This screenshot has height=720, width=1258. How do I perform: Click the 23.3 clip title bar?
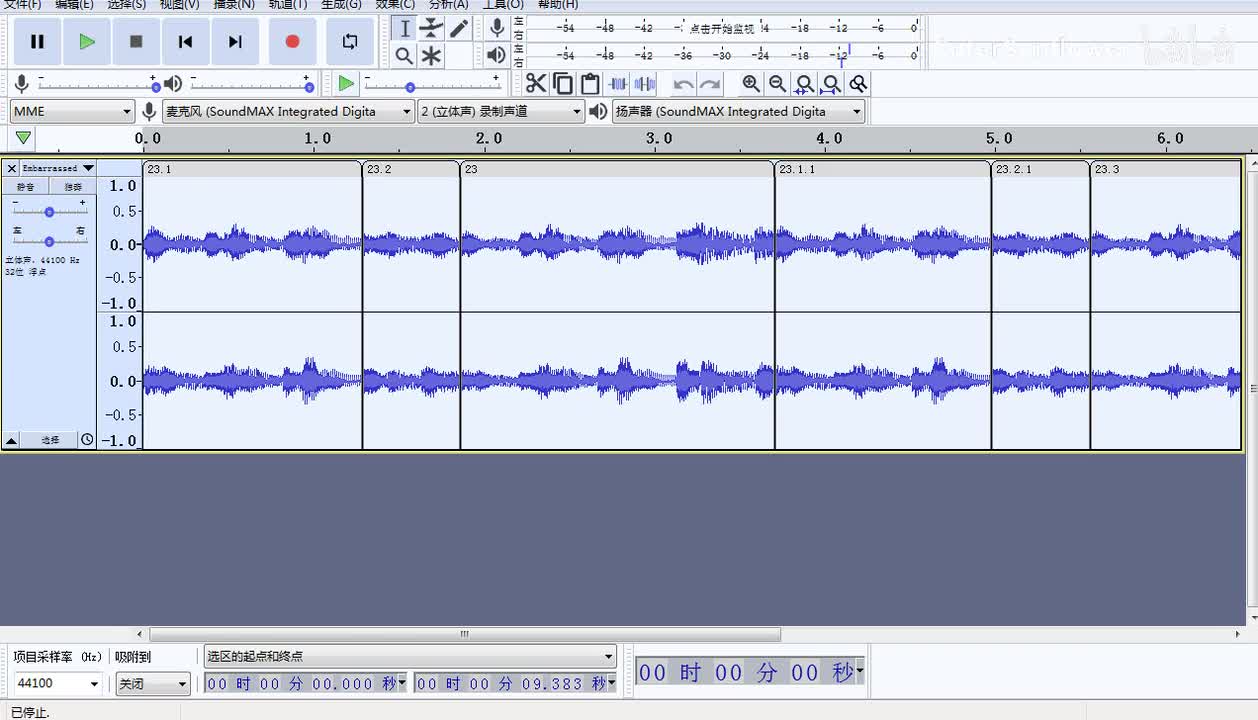pyautogui.click(x=1166, y=169)
